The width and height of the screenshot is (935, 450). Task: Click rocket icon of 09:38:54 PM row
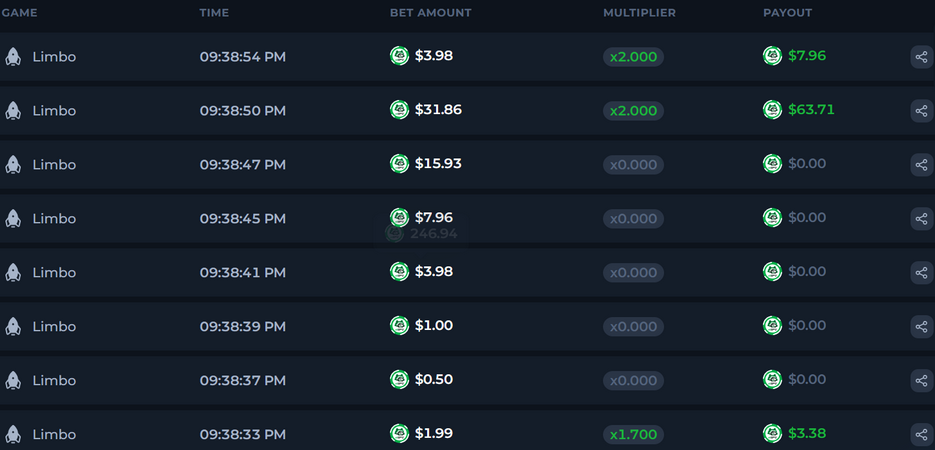(13, 57)
